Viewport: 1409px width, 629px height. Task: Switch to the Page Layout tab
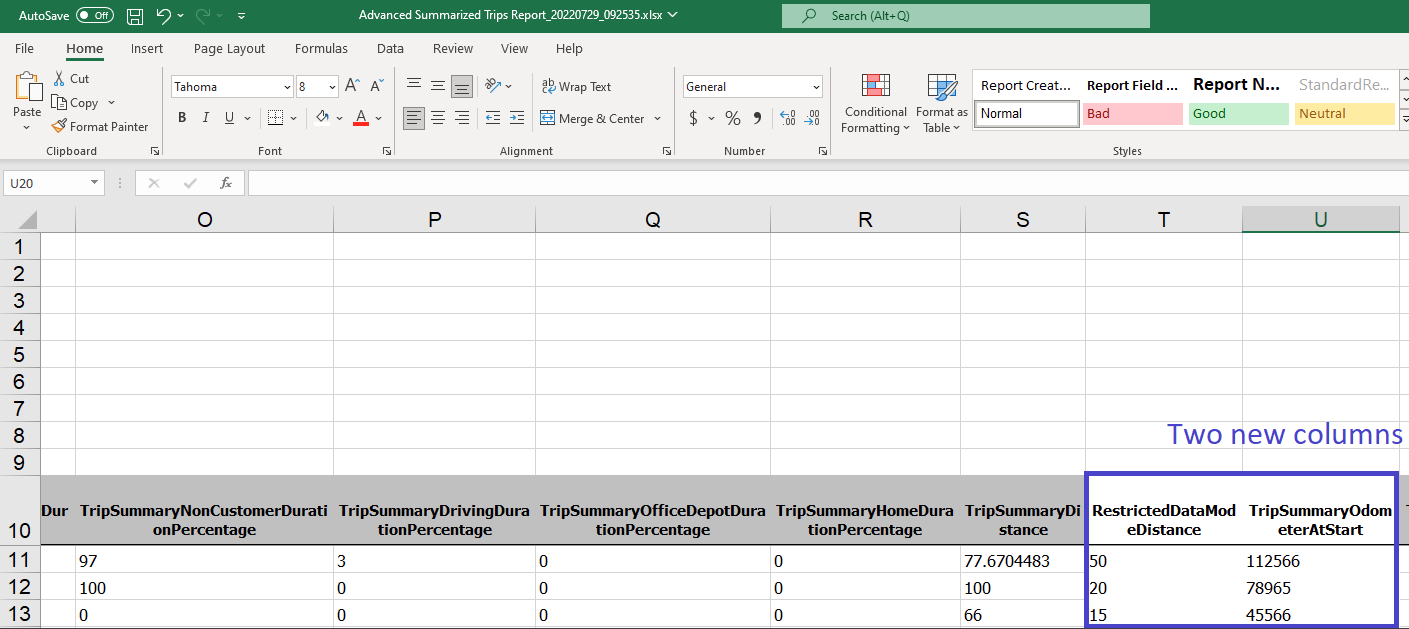click(x=229, y=48)
